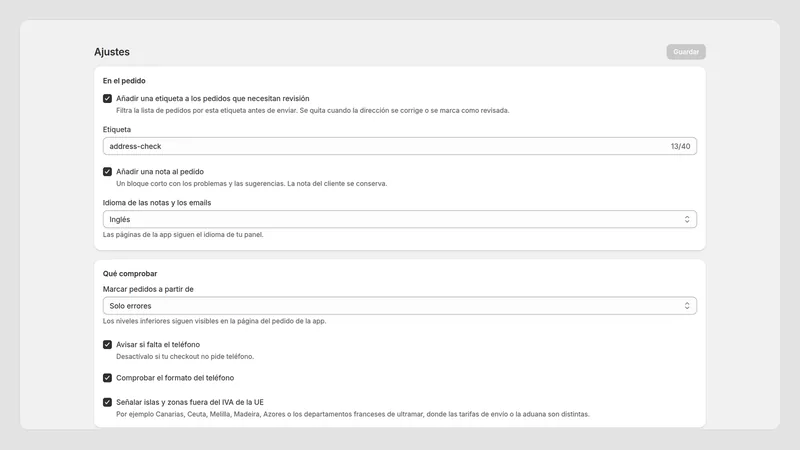This screenshot has width=800, height=450.
Task: Uncheck 'Añadir una etiqueta a los pedidos' checkbox
Action: pyautogui.click(x=107, y=98)
